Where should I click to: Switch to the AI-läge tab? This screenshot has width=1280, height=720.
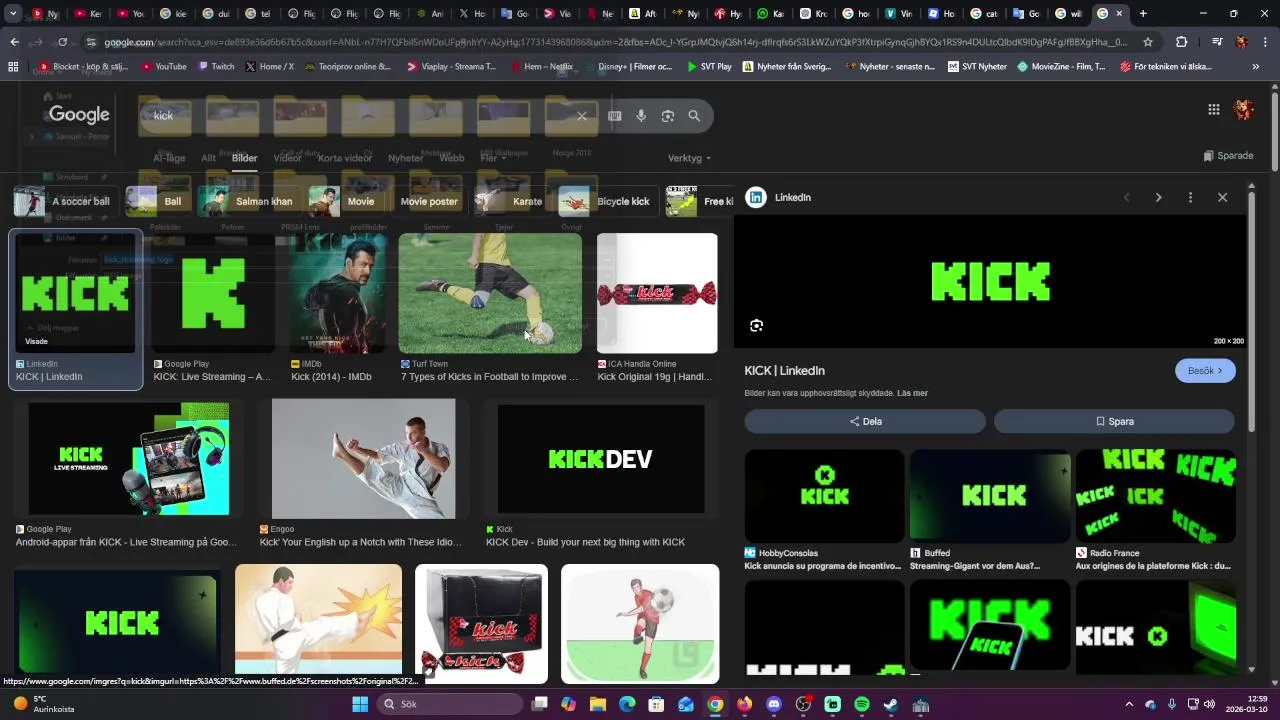tap(169, 158)
